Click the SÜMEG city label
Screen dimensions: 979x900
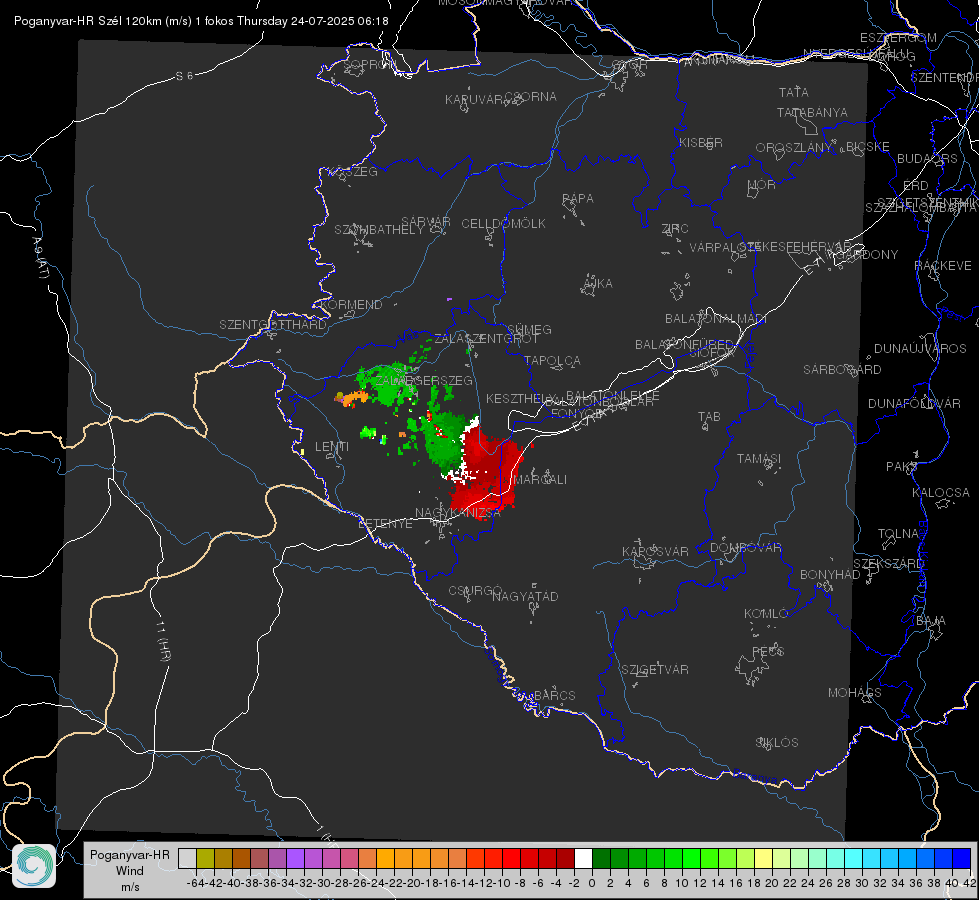pyautogui.click(x=529, y=329)
